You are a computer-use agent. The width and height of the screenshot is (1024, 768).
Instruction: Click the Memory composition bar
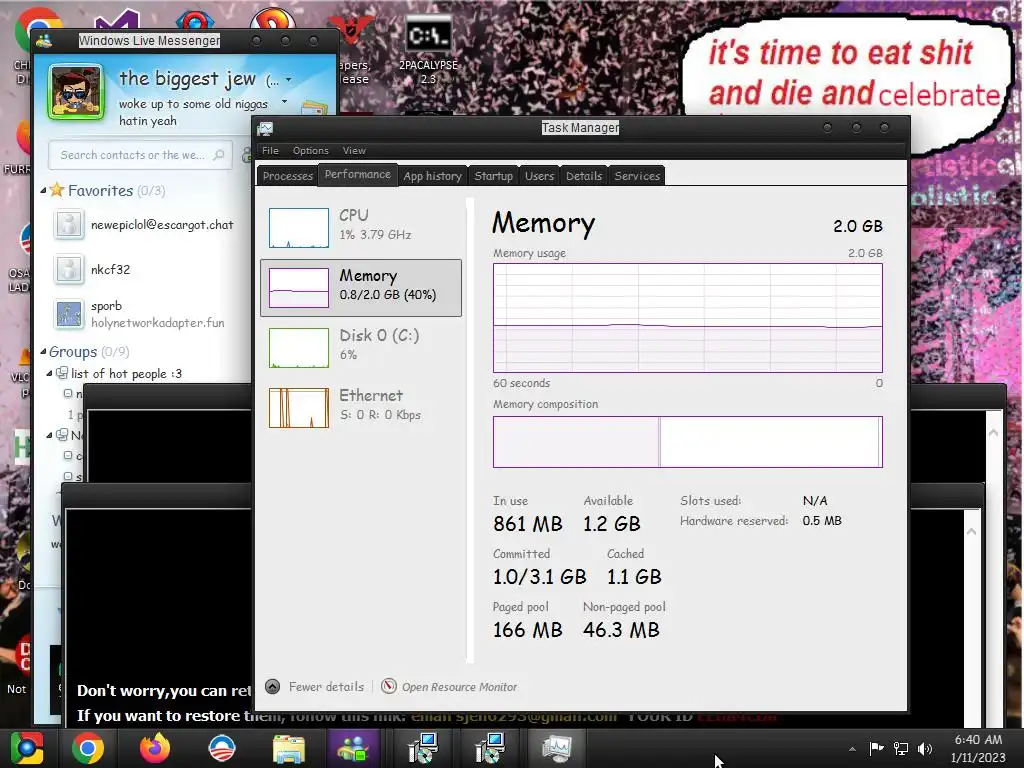688,441
